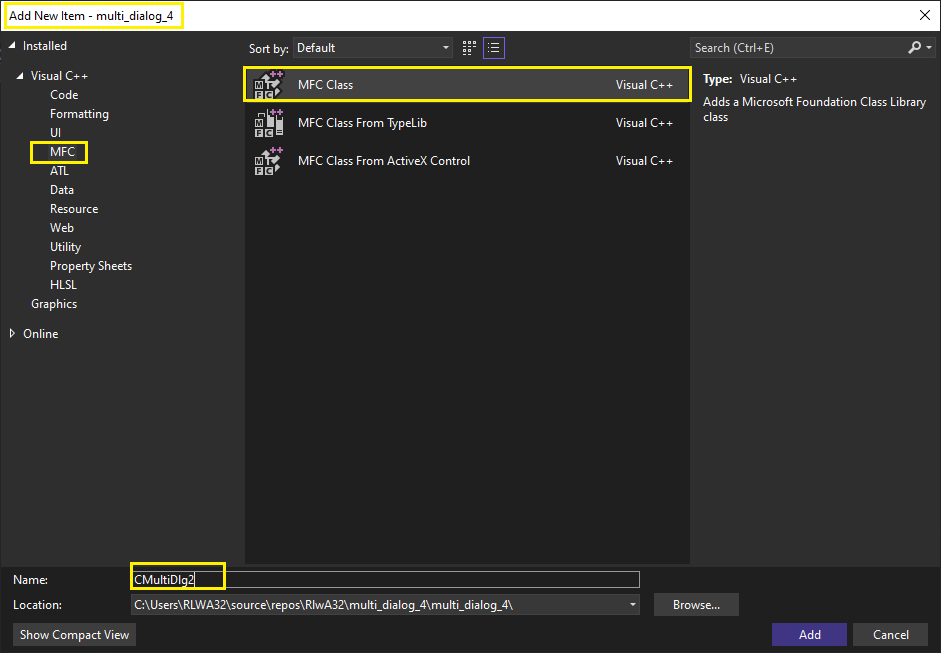Click the Add button

tap(809, 634)
